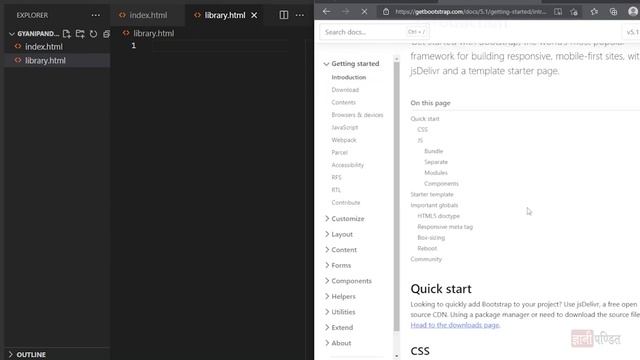The height and width of the screenshot is (360, 640).
Task: Open JavaScript in docs sidebar
Action: (x=344, y=127)
